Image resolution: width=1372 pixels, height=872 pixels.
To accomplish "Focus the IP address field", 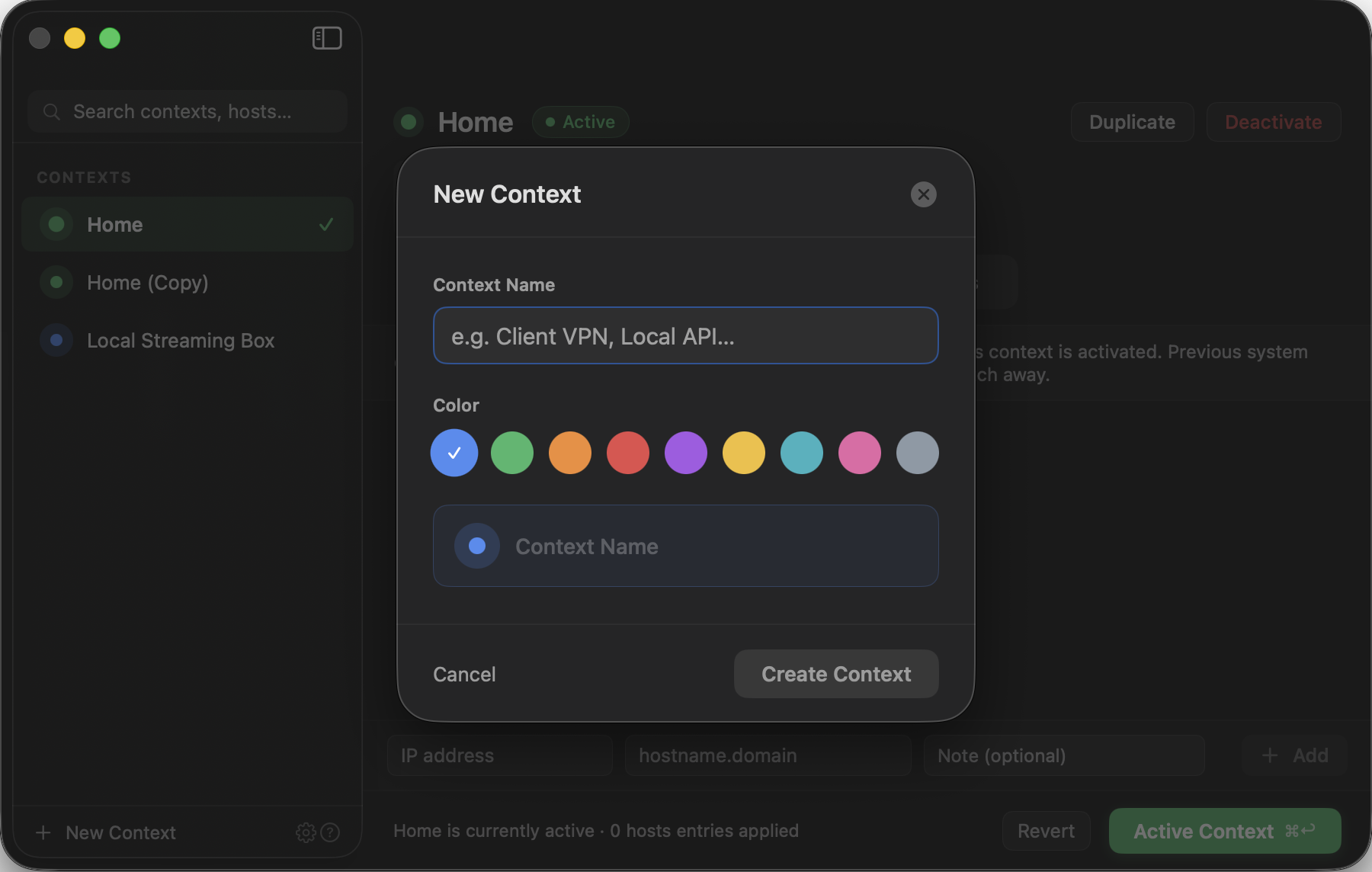I will coord(500,755).
